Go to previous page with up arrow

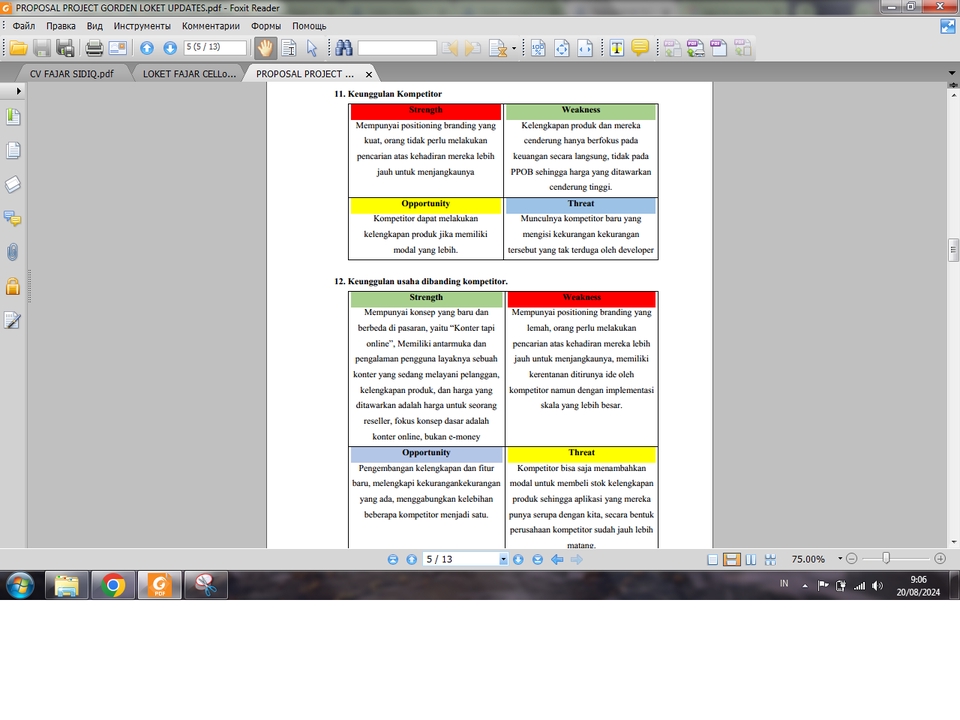147,48
